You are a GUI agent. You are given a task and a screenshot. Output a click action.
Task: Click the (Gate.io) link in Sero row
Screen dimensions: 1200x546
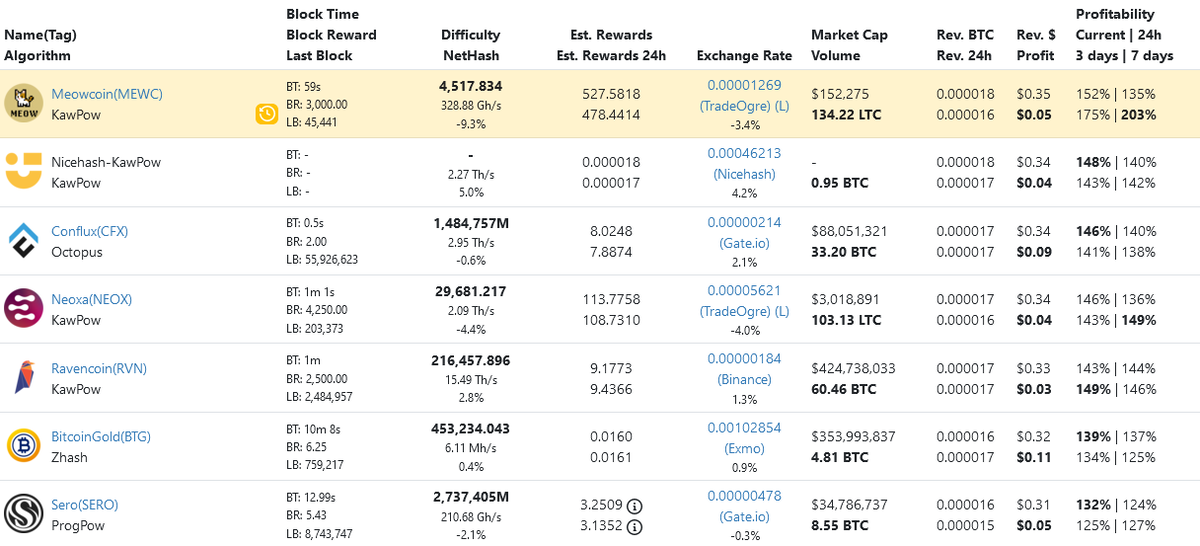[744, 516]
